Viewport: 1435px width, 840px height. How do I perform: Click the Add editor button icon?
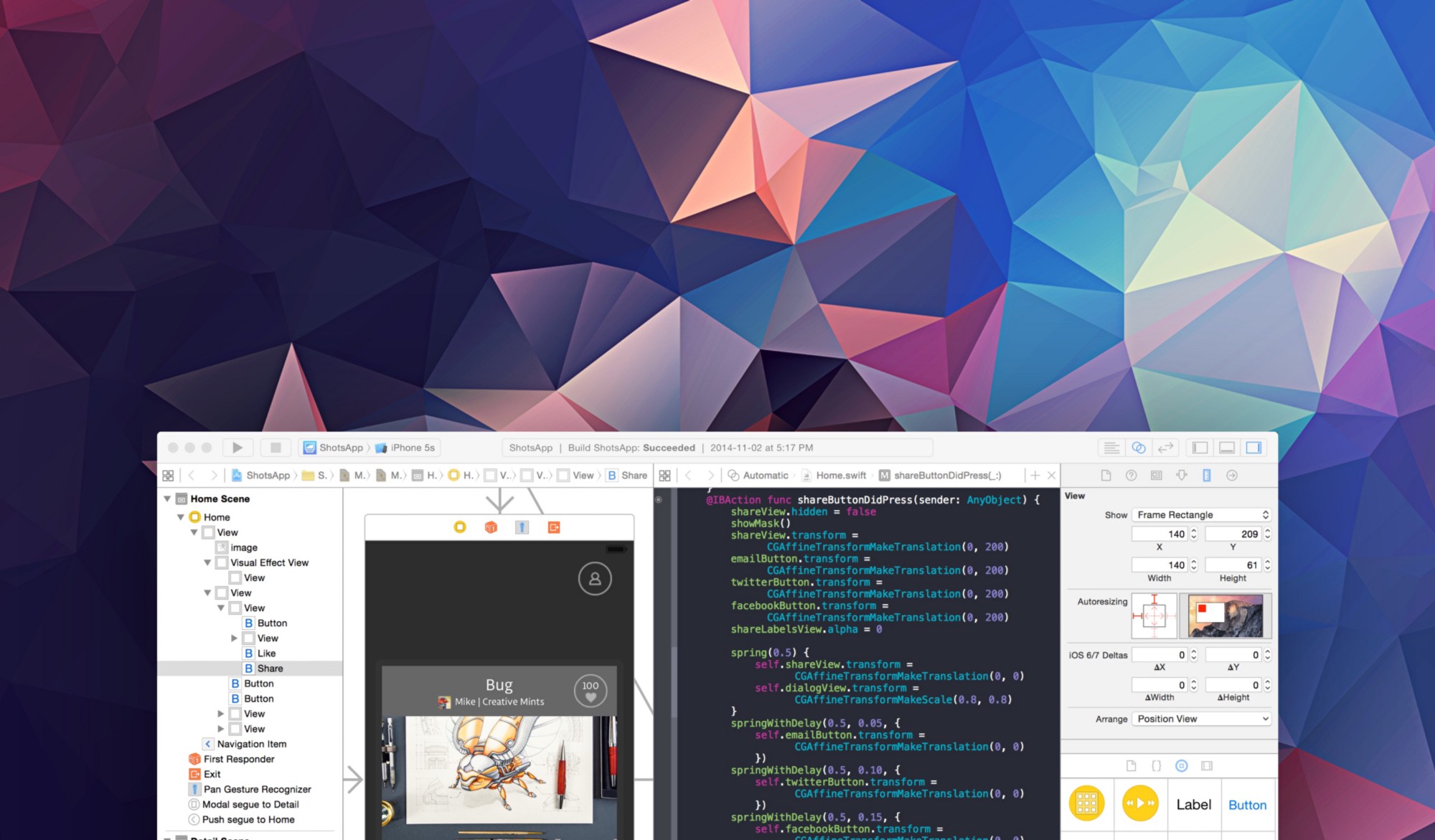[x=1035, y=475]
